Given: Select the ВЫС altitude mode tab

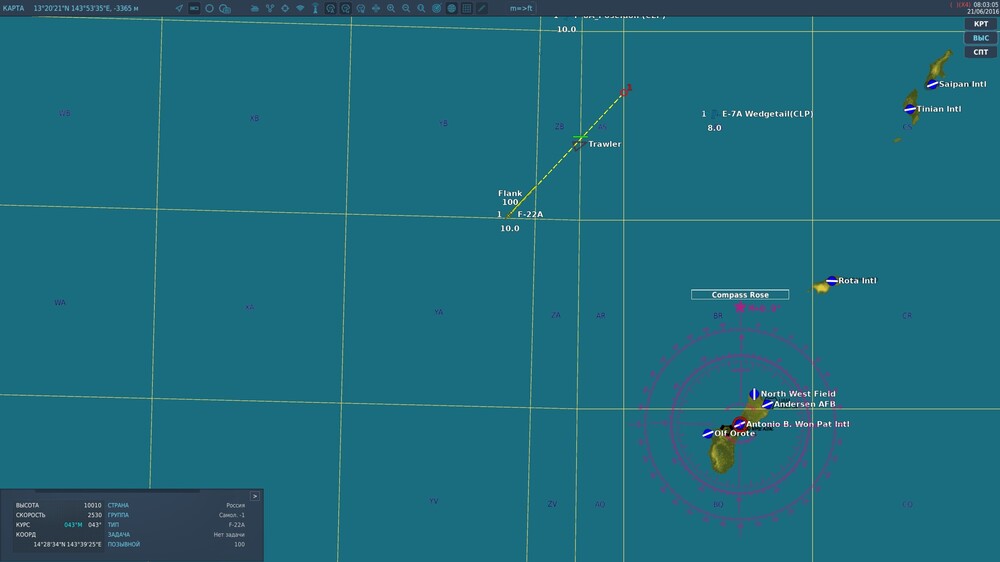Looking at the screenshot, I should click(x=981, y=38).
